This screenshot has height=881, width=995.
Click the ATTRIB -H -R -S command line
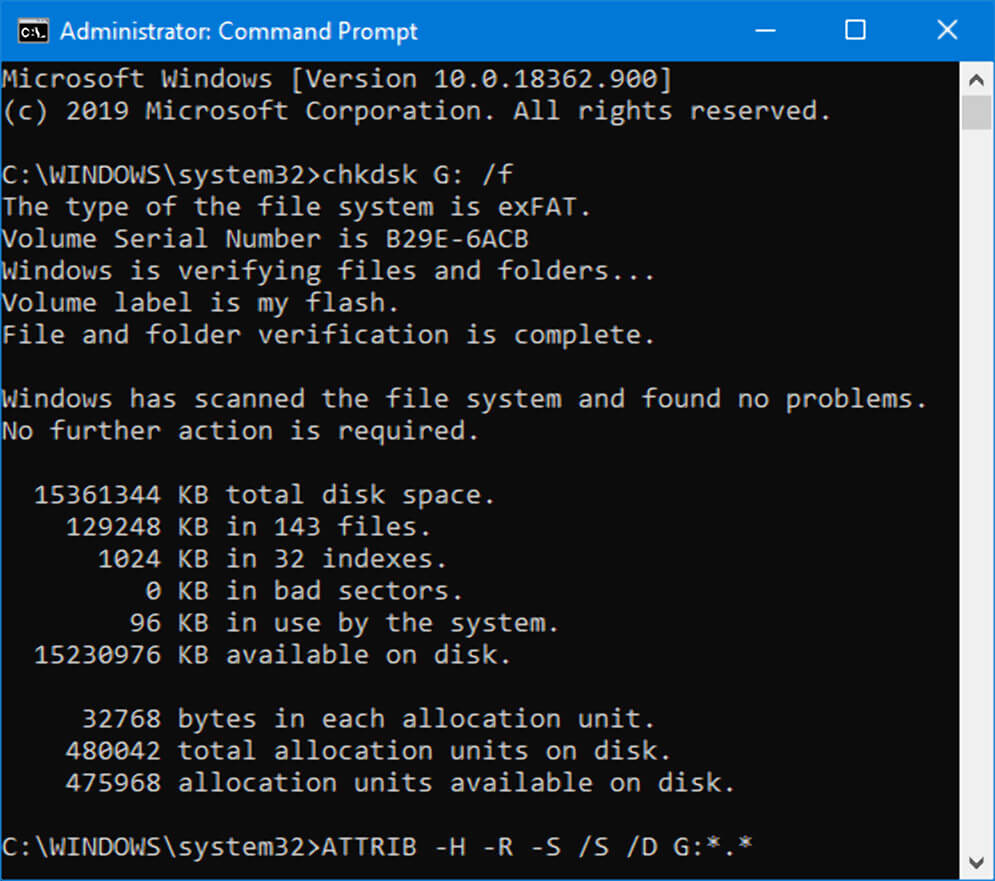(x=536, y=847)
